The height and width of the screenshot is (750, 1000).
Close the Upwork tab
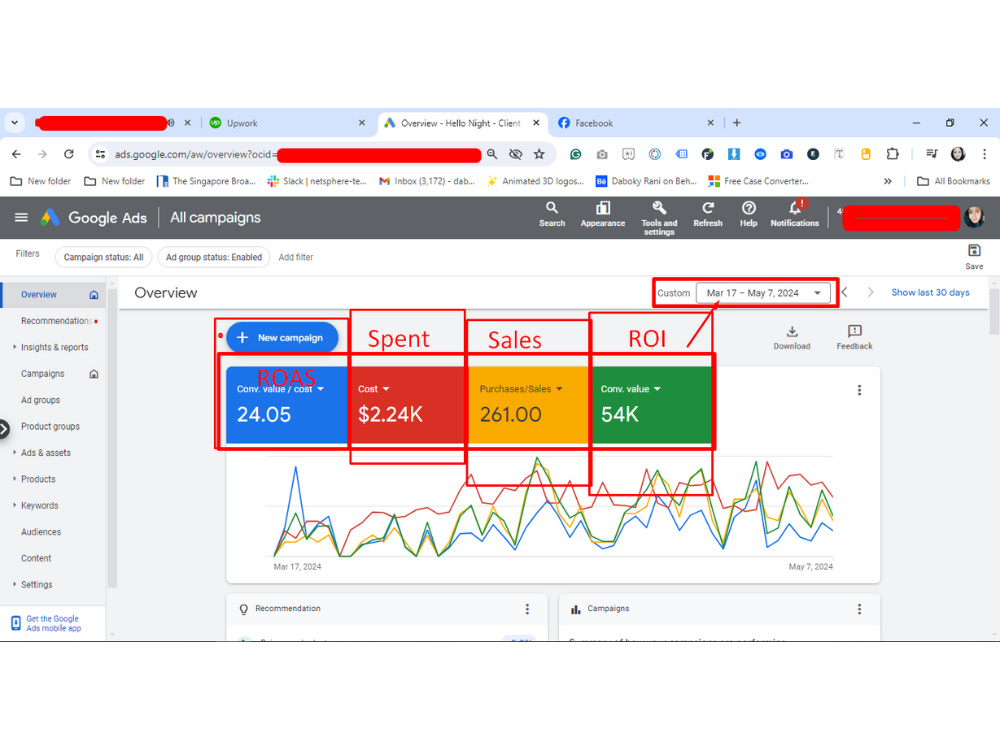(x=362, y=123)
